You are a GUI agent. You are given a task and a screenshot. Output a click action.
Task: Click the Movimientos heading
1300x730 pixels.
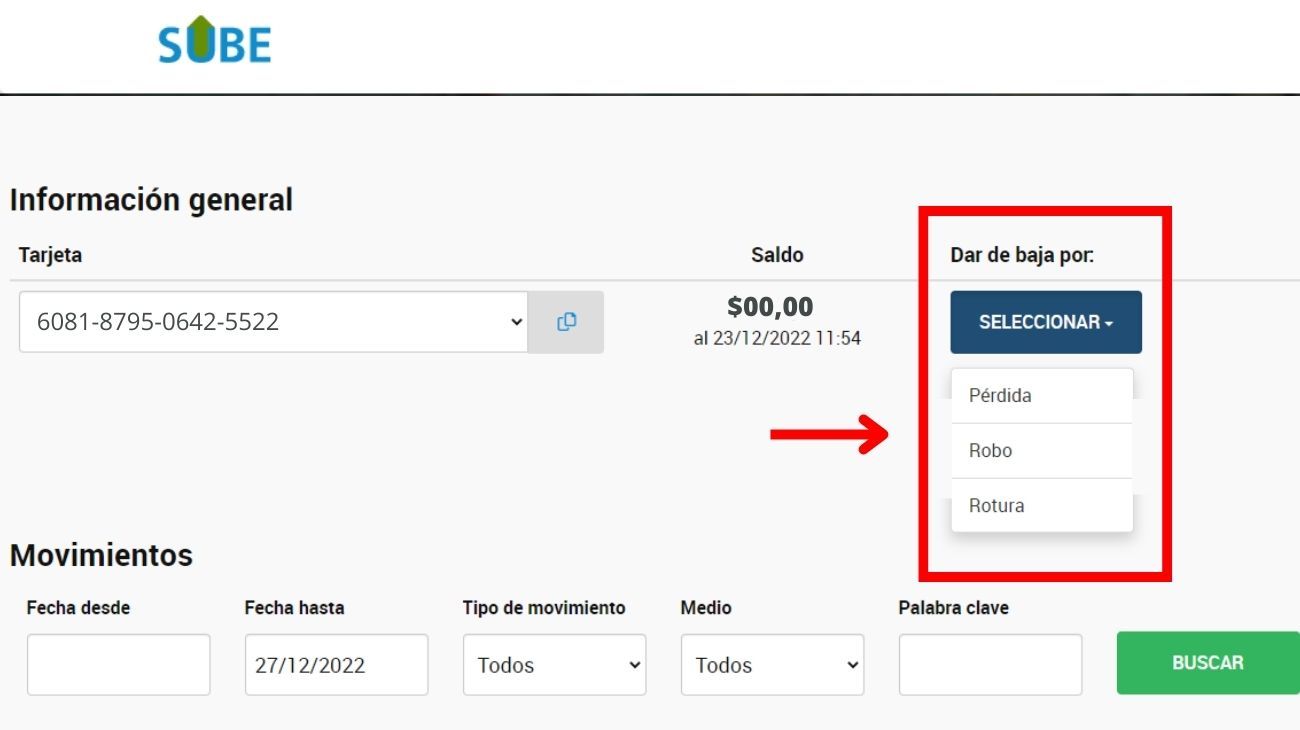click(101, 555)
